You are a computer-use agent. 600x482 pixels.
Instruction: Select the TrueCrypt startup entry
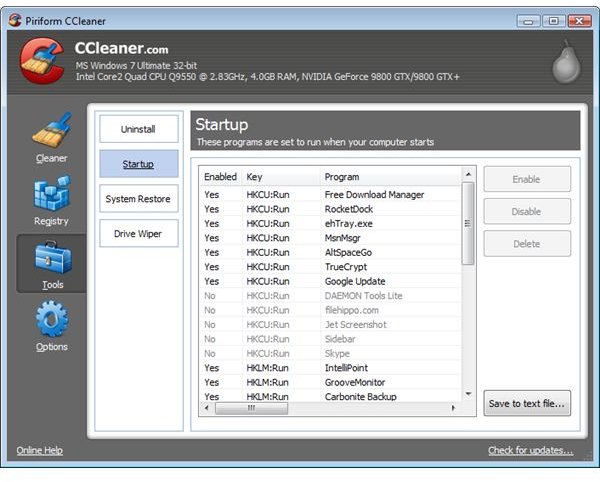(x=330, y=267)
